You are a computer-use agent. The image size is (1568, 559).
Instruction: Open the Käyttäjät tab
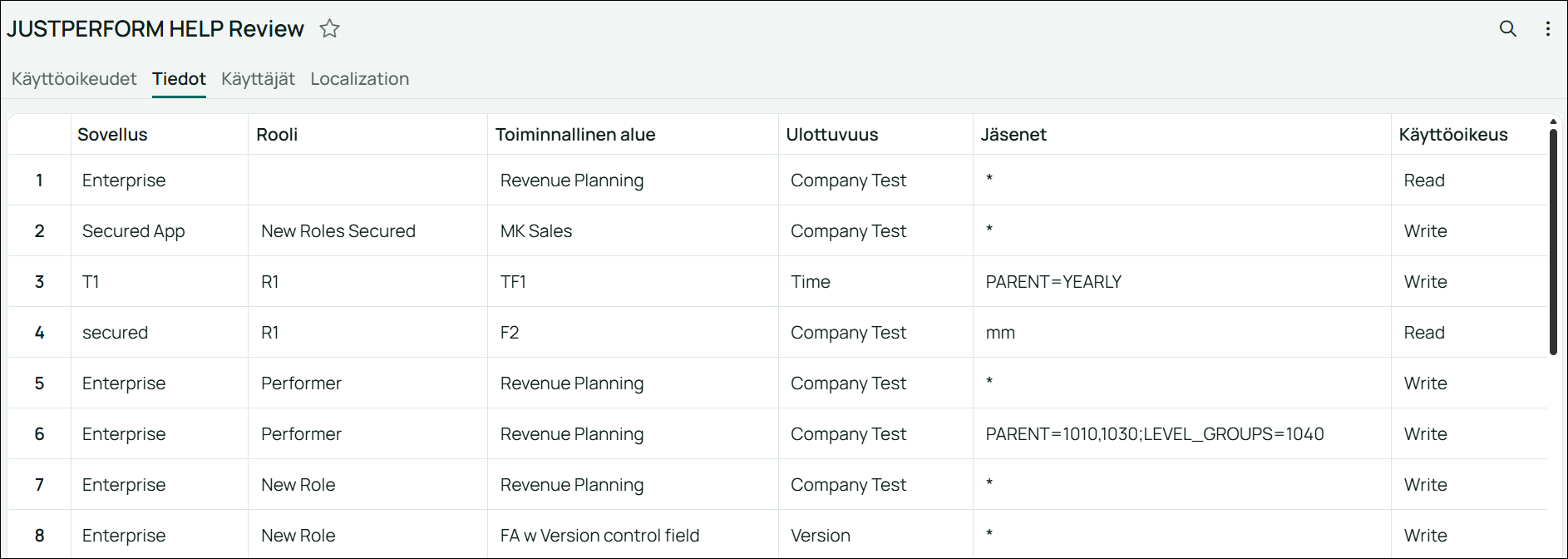[258, 79]
